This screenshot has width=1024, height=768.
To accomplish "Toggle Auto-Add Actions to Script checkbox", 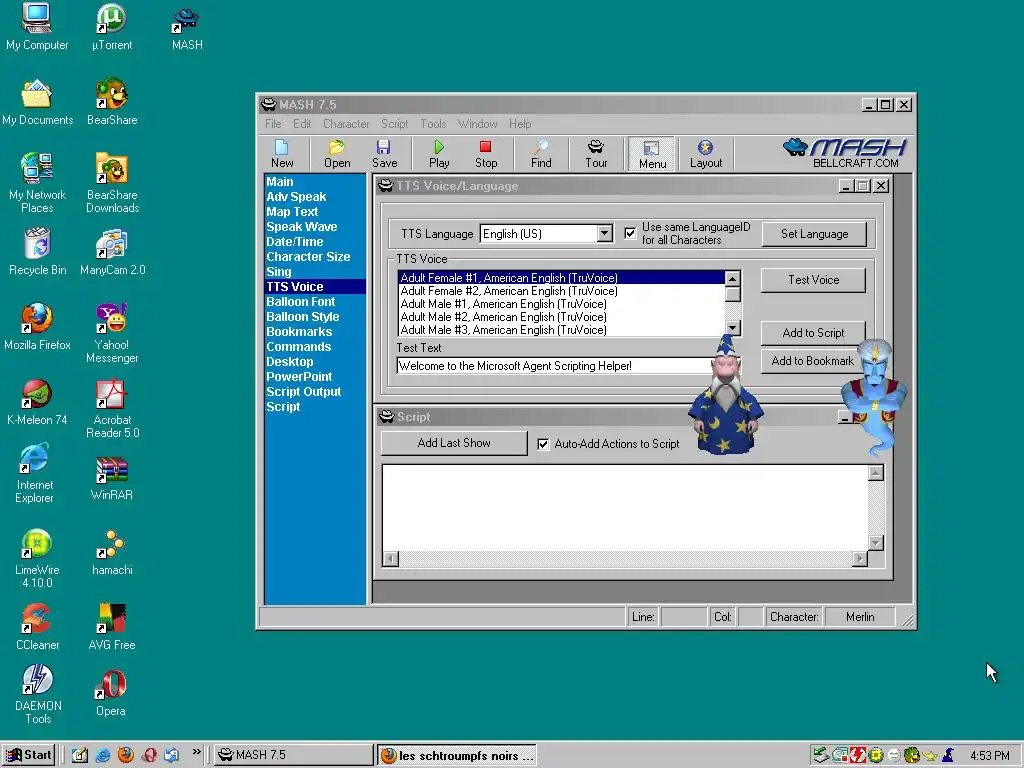I will click(x=543, y=444).
